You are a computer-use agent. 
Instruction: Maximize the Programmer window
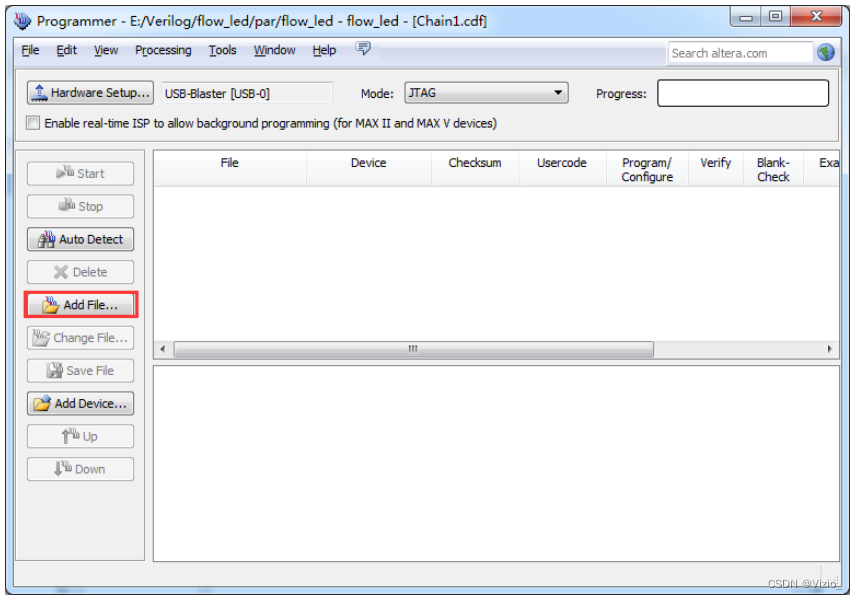coord(776,17)
